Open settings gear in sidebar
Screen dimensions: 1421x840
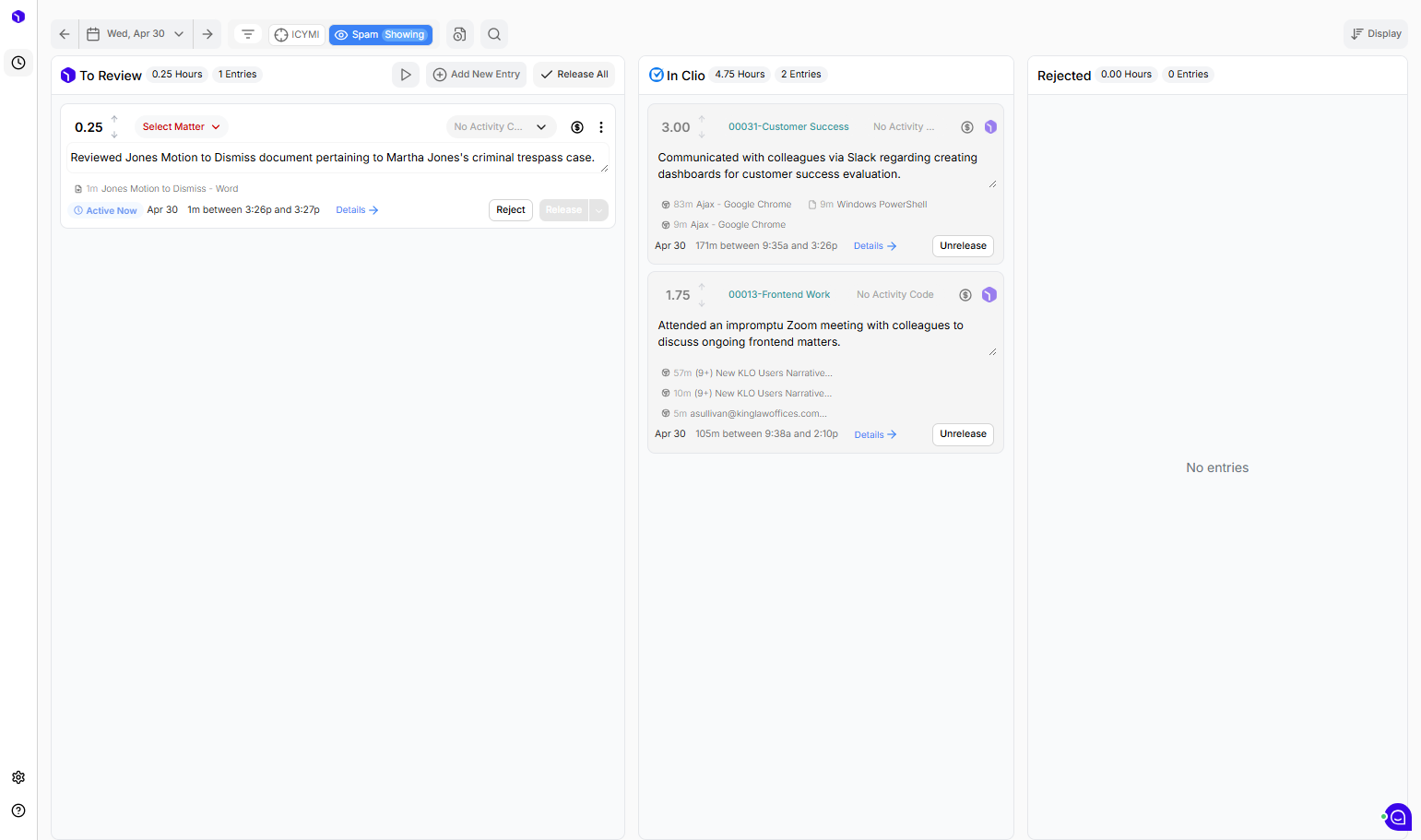[18, 777]
